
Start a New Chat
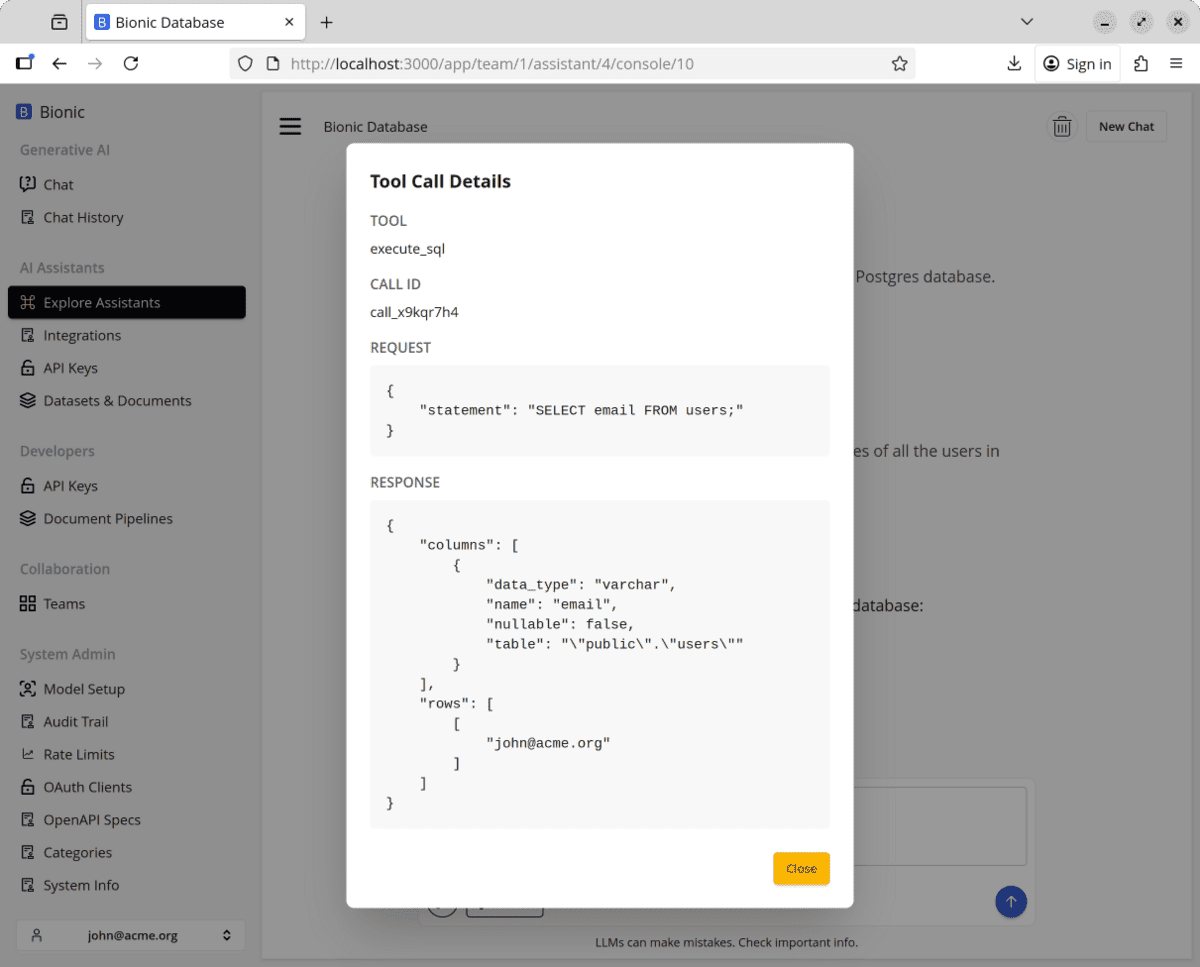tap(1126, 127)
